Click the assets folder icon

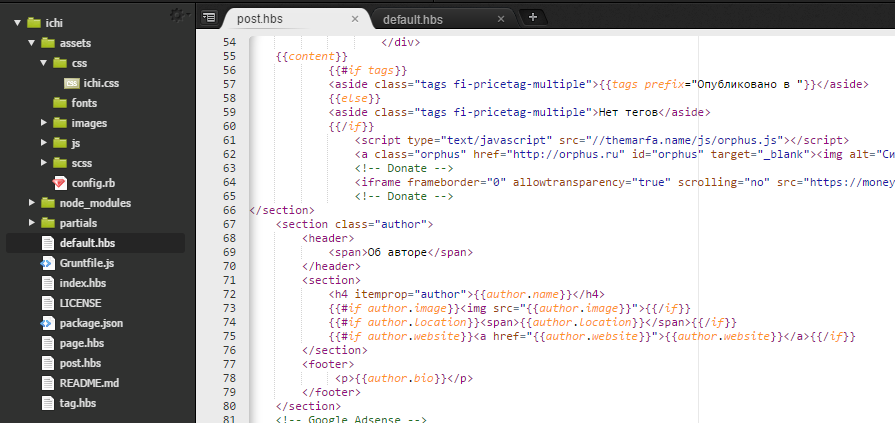tap(48, 43)
